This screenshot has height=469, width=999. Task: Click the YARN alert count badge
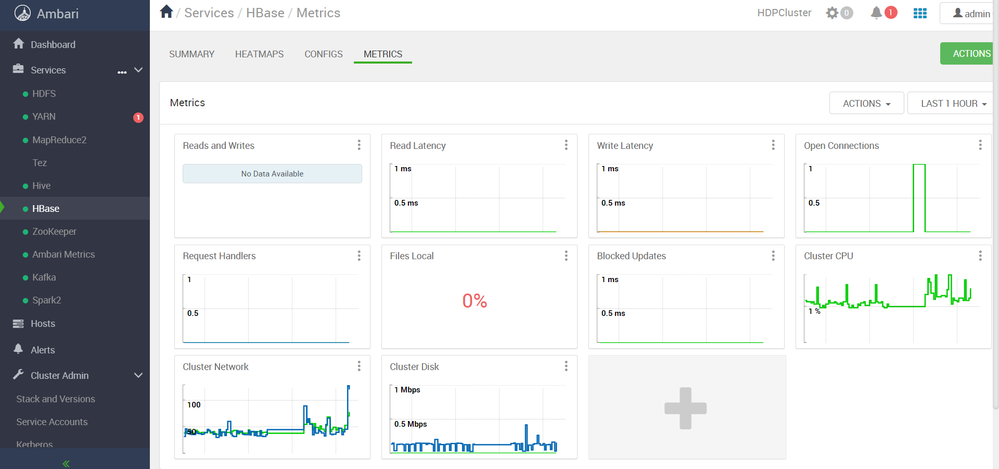pyautogui.click(x=138, y=117)
